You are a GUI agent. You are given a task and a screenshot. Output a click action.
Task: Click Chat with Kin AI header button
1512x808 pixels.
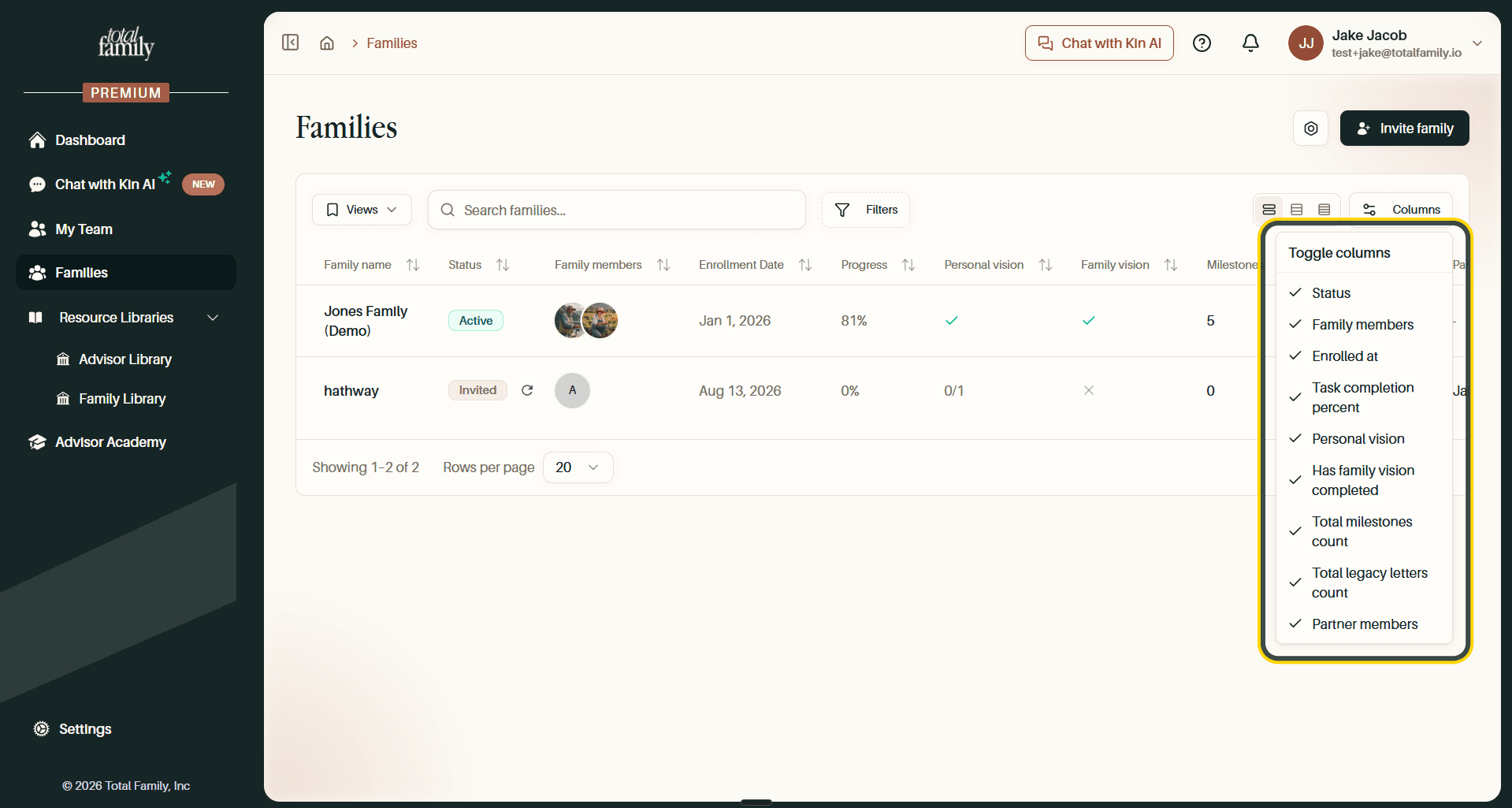click(x=1099, y=43)
